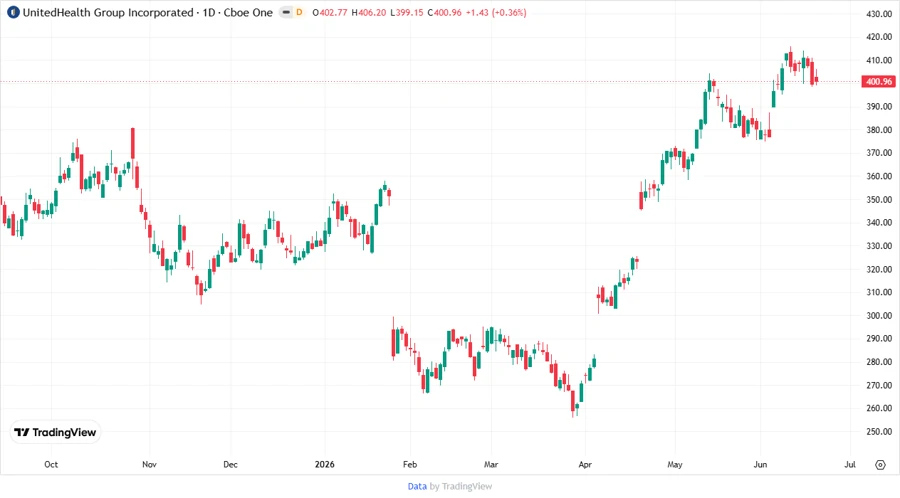Screen dimensions: 900x498
Task: Click 'by TradingView' footer text
Action: point(461,487)
